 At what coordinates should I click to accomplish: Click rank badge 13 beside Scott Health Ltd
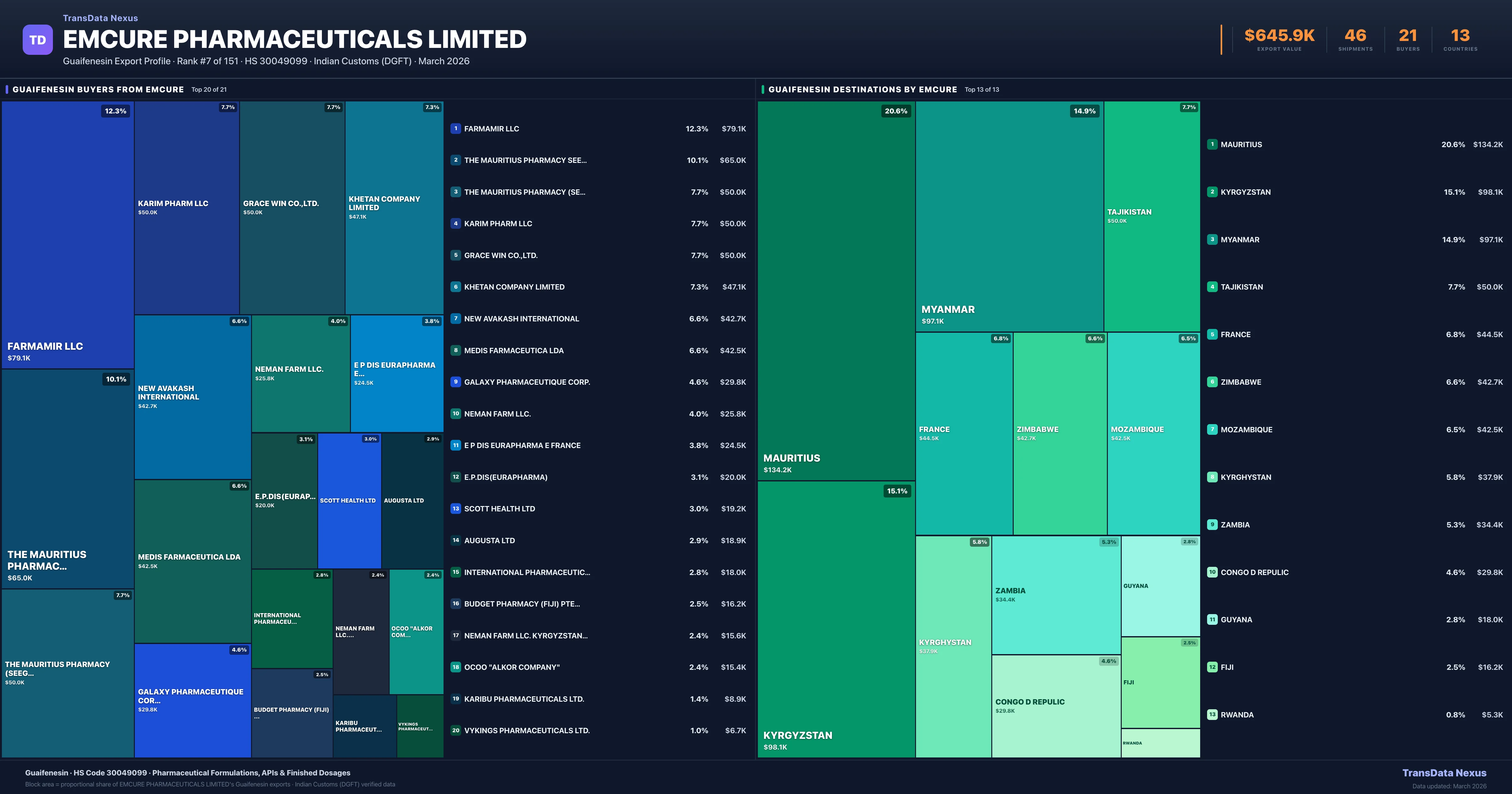point(455,509)
